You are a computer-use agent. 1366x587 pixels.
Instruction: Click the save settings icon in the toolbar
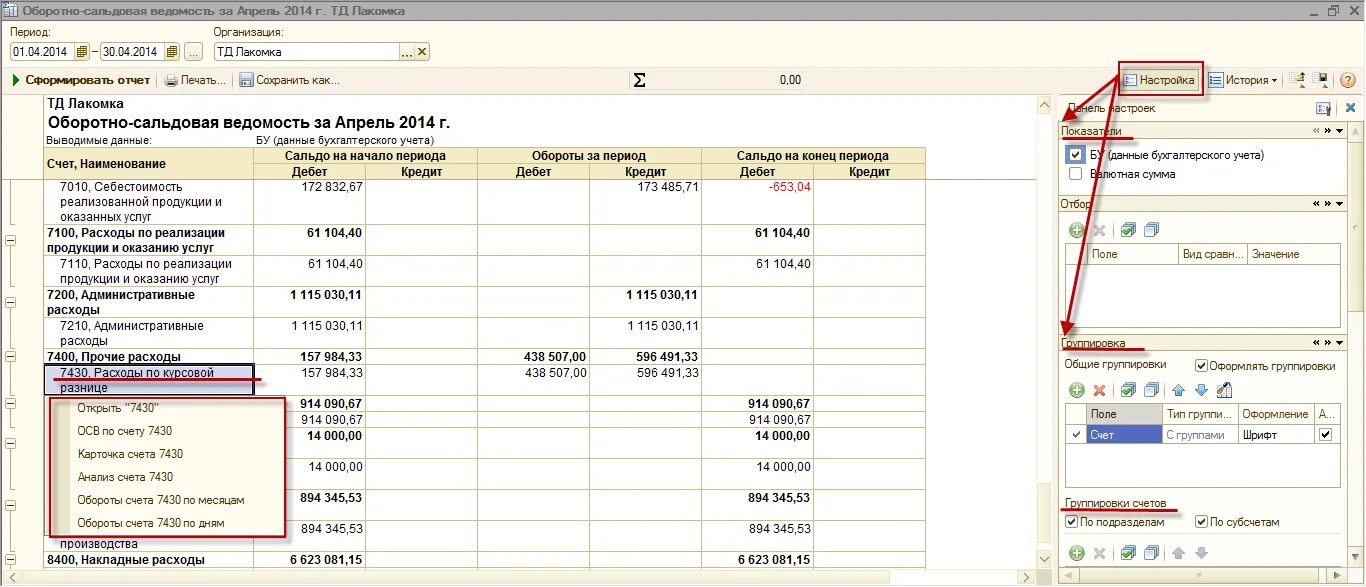pyautogui.click(x=1321, y=80)
